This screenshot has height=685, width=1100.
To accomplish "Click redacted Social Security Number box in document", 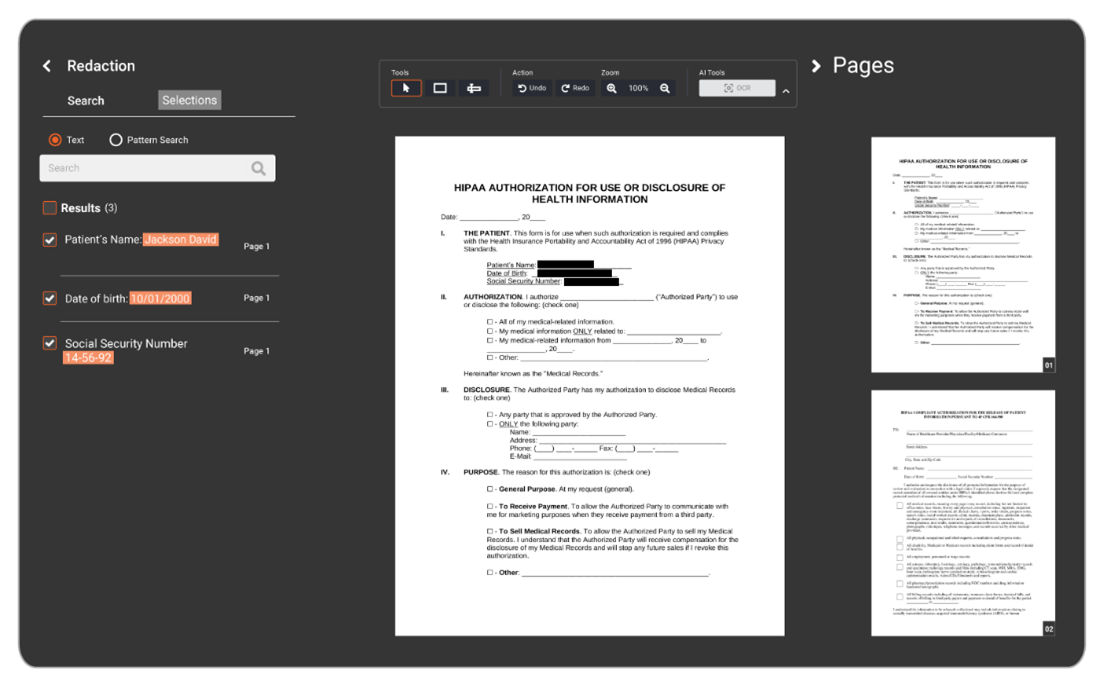I will pyautogui.click(x=591, y=281).
